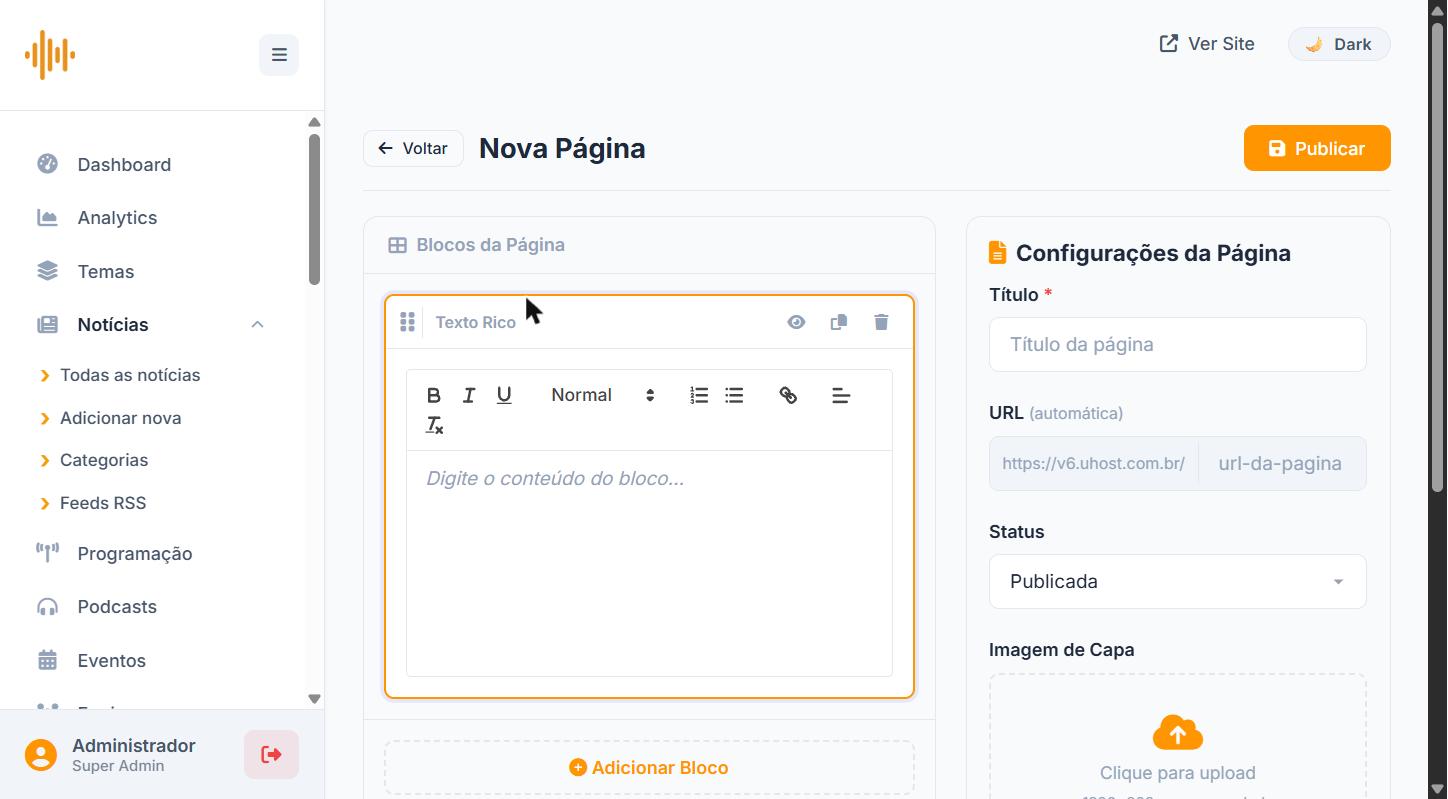Focus the Título da página field
The image size is (1448, 799).
(1178, 344)
